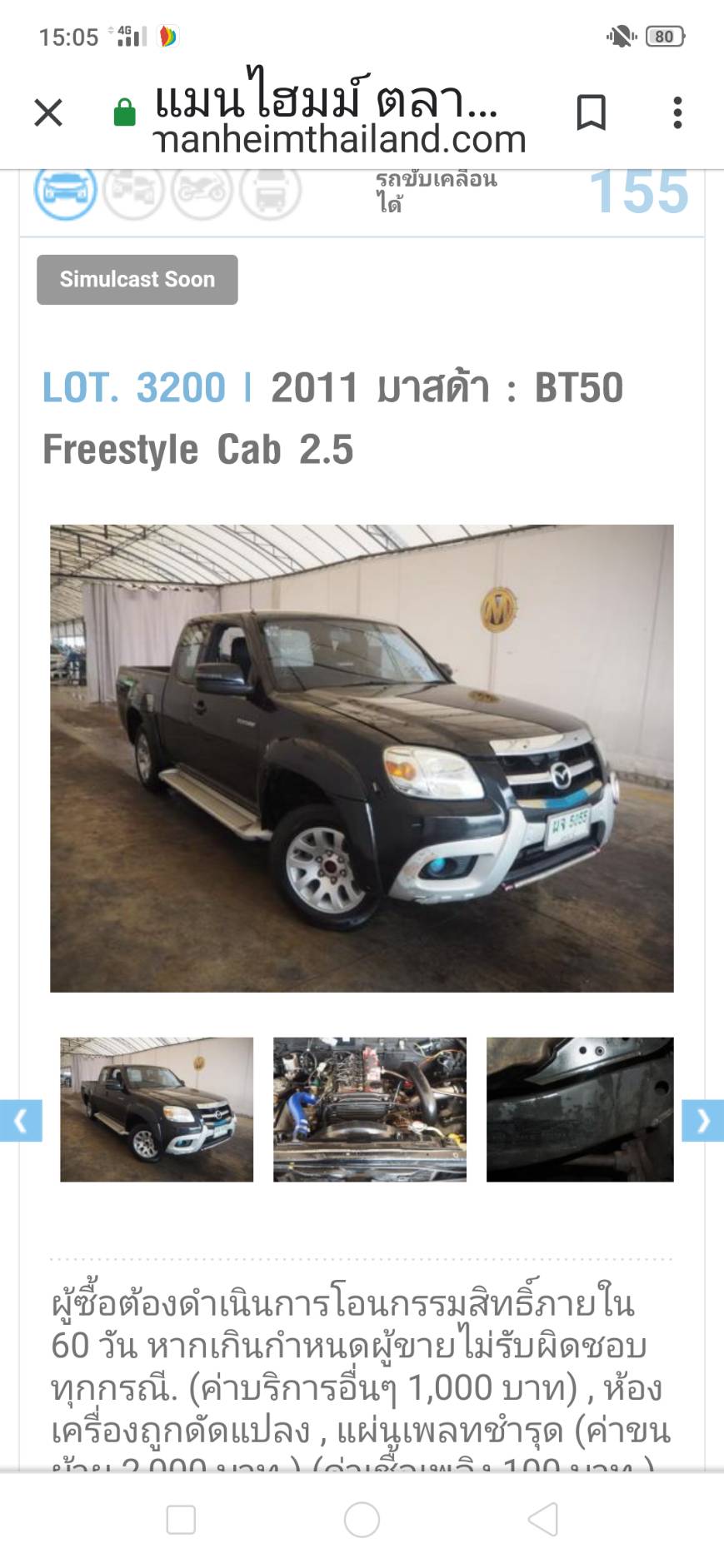This screenshot has width=724, height=1568.
Task: Select the bus/truck filter icon
Action: point(270,190)
